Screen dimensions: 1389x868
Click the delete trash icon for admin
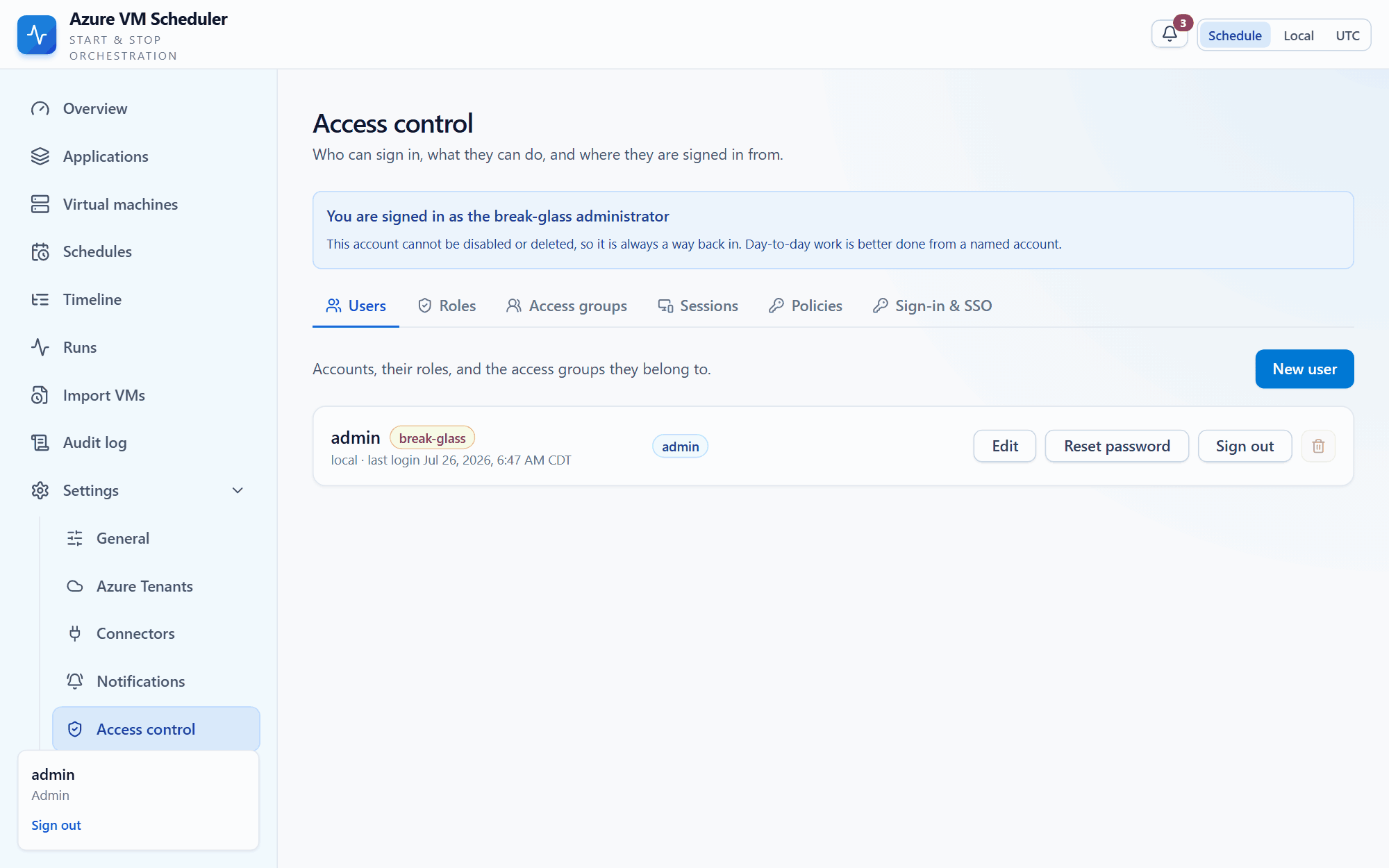click(x=1318, y=446)
